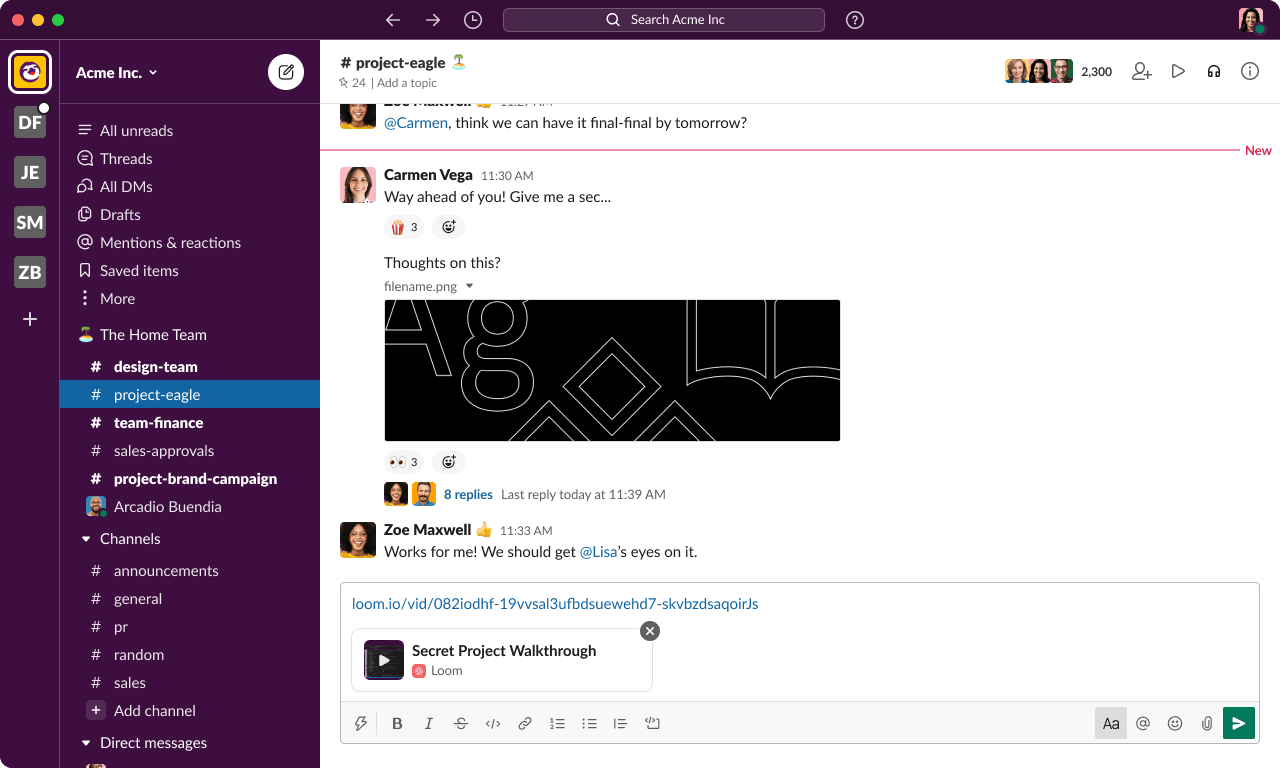Viewport: 1280px width, 768px height.
Task: Open the emoji picker in composer
Action: 1175,723
